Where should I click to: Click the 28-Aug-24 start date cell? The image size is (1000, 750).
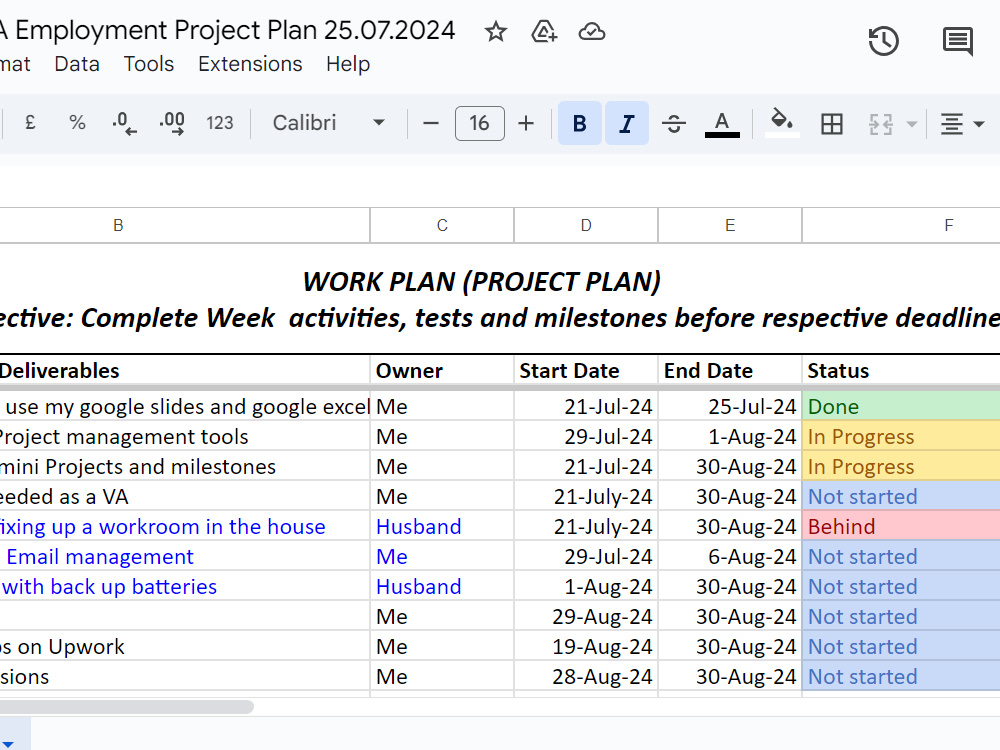(x=585, y=676)
